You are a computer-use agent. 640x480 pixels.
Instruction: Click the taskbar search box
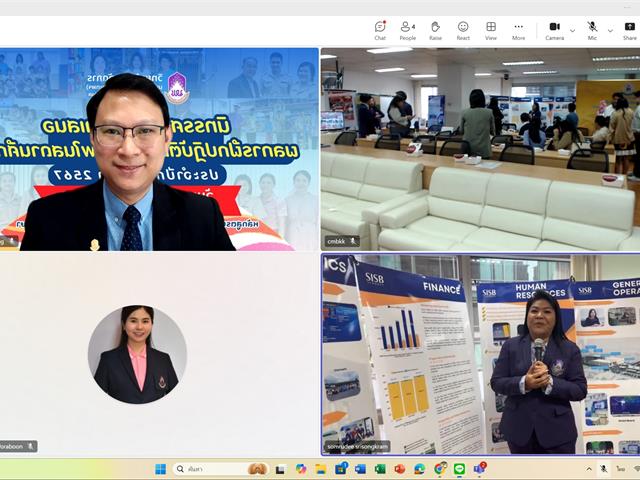[x=221, y=469]
